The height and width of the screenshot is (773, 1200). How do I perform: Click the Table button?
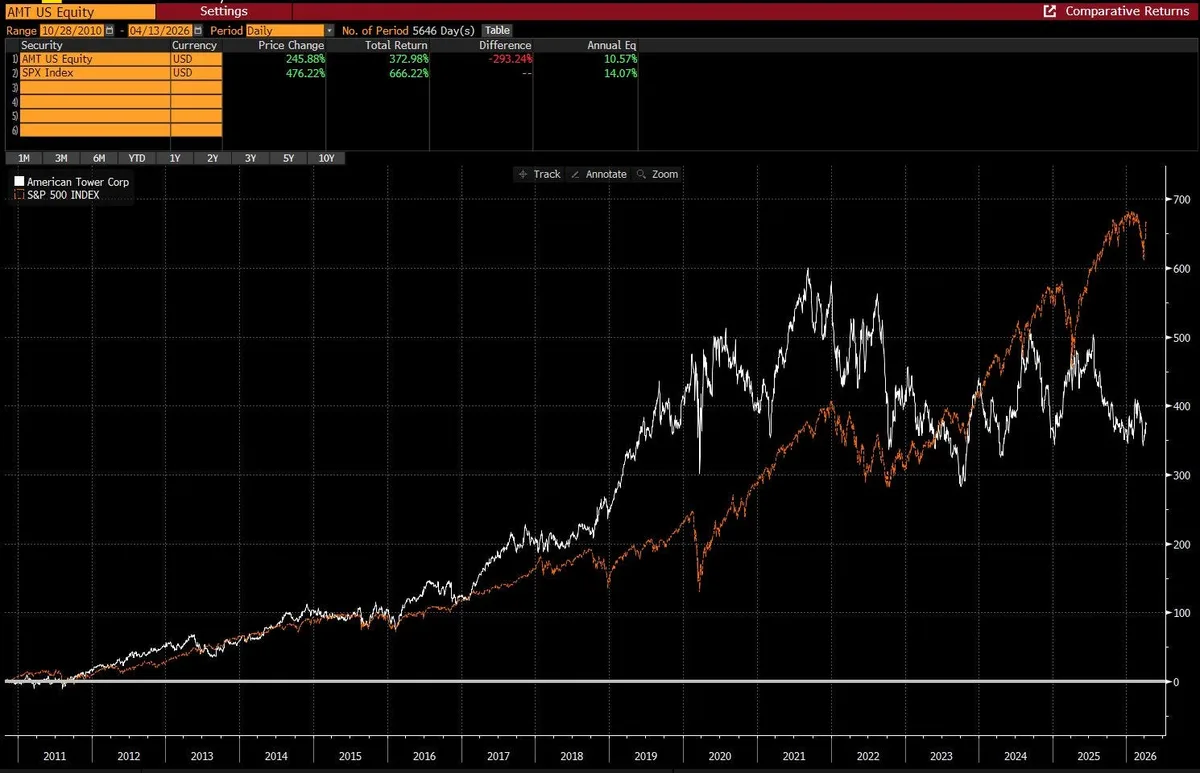tap(497, 30)
